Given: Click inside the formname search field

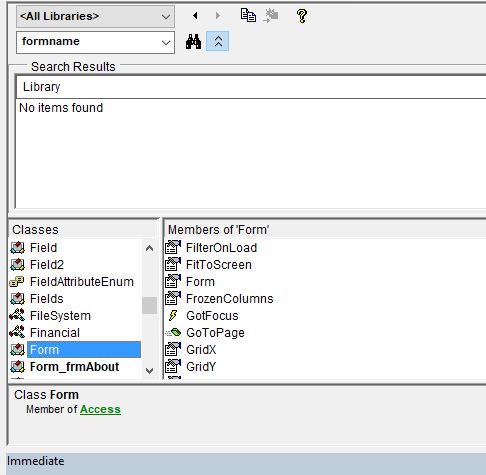Looking at the screenshot, I should (87, 42).
